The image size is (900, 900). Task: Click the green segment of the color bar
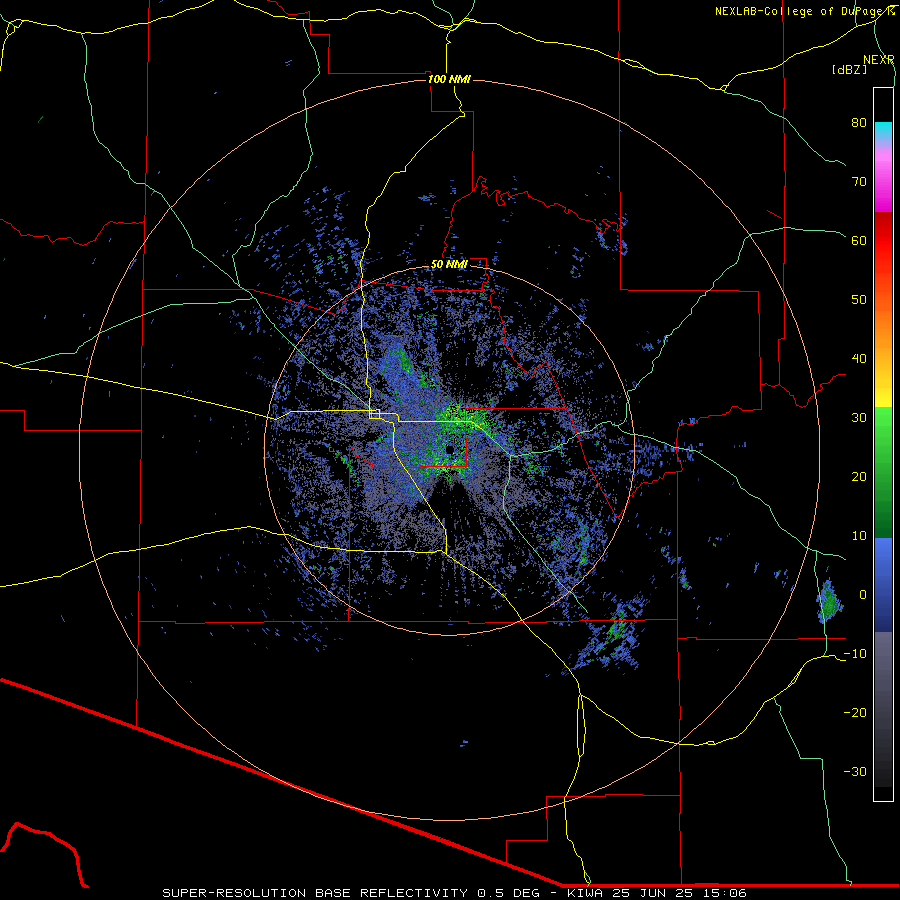point(883,472)
